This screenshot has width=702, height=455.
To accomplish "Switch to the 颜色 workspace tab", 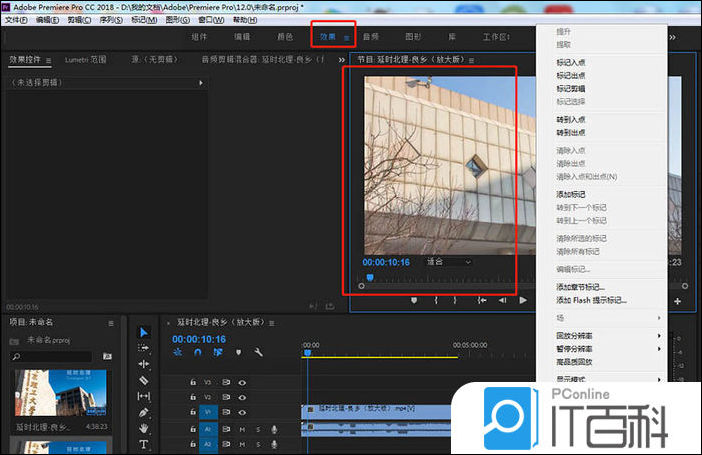I will click(x=285, y=37).
